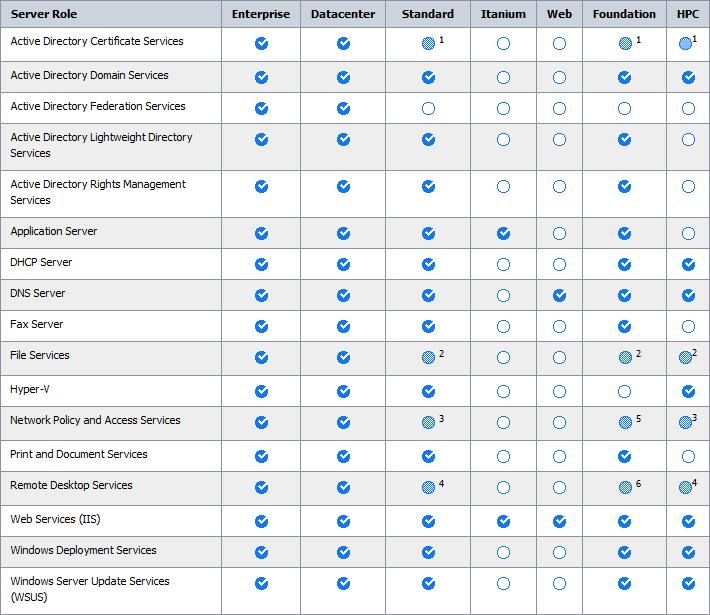
Task: Click the Active Directory Lightweight Directory Services label
Action: (x=101, y=145)
